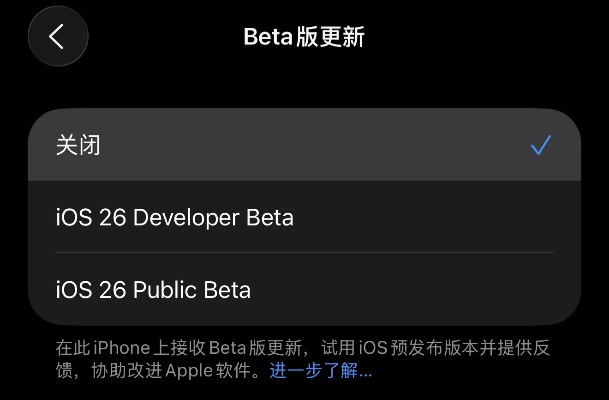Click the "iOS 26 Public Beta" label text
The height and width of the screenshot is (400, 609).
tap(153, 290)
